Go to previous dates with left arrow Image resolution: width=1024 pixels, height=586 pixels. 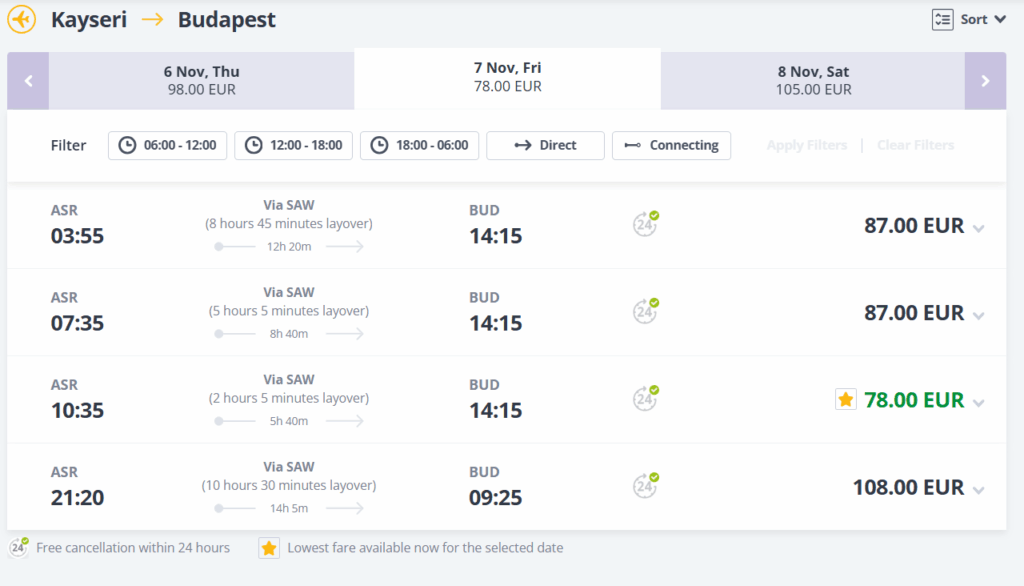(28, 81)
